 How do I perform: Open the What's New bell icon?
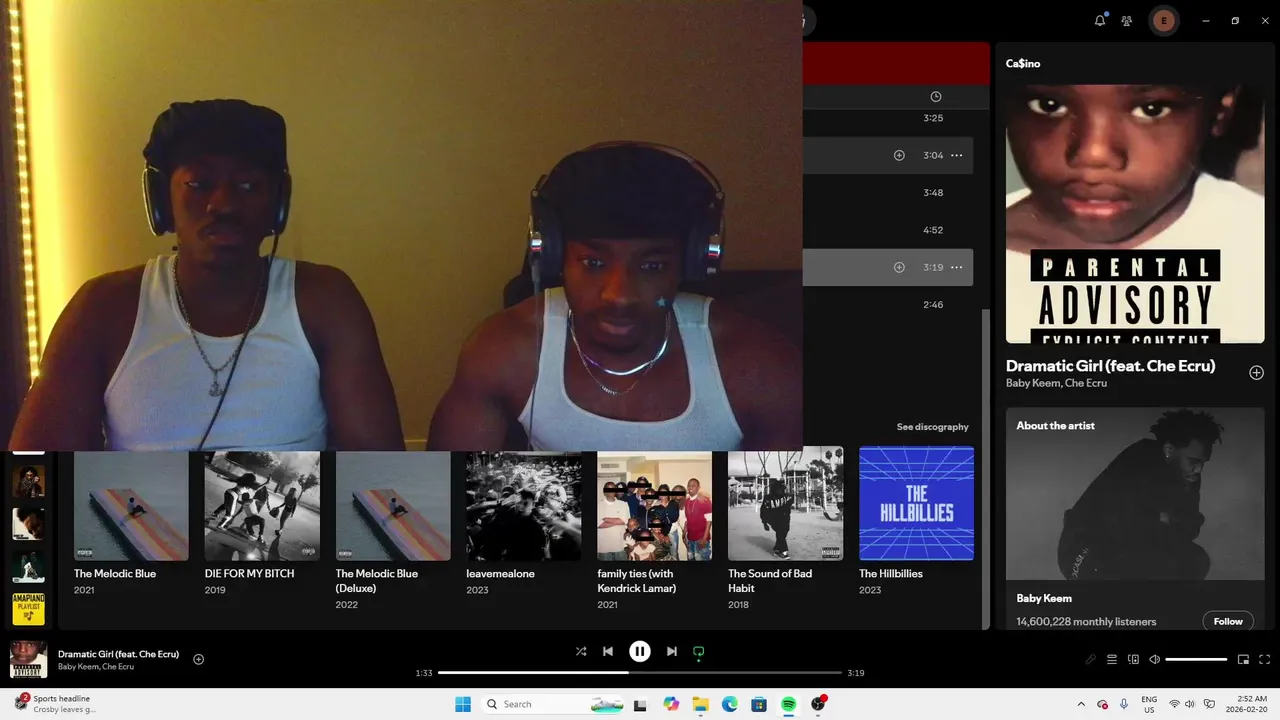pos(1100,20)
